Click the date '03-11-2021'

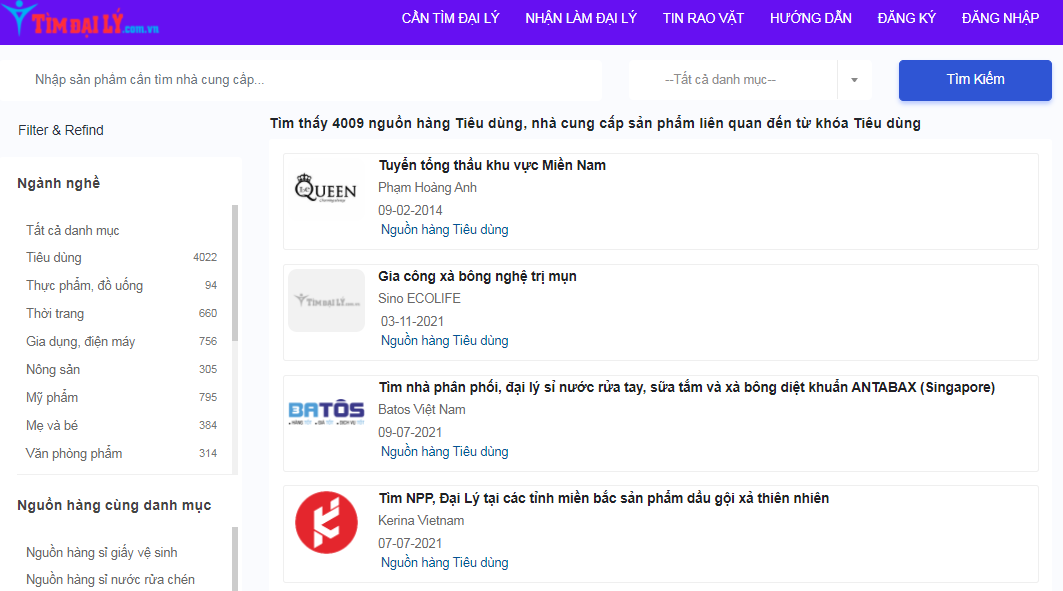tap(412, 322)
